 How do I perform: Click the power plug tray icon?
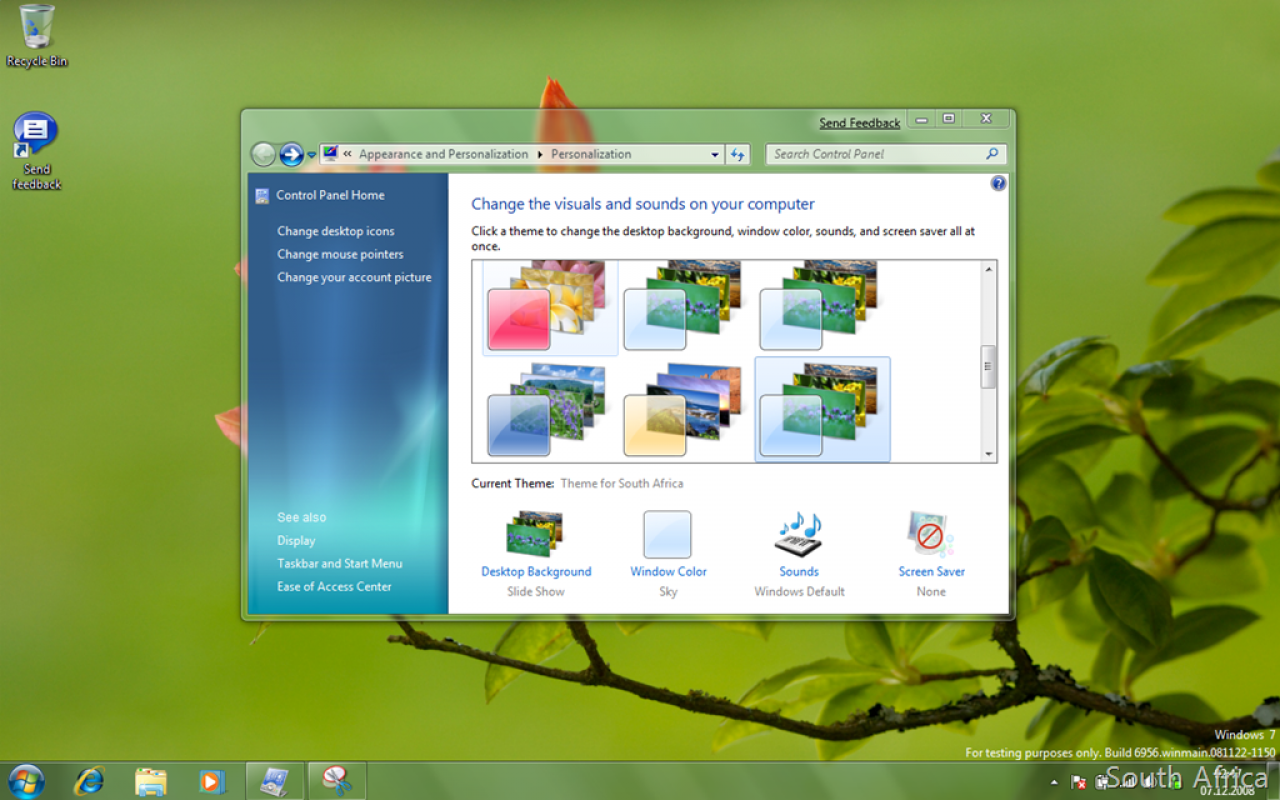tap(1103, 781)
